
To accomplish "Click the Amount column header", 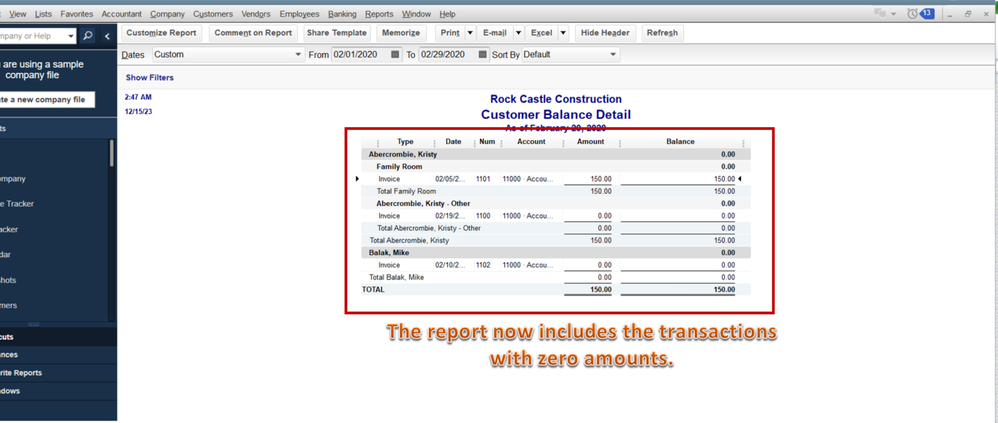I will tap(591, 142).
